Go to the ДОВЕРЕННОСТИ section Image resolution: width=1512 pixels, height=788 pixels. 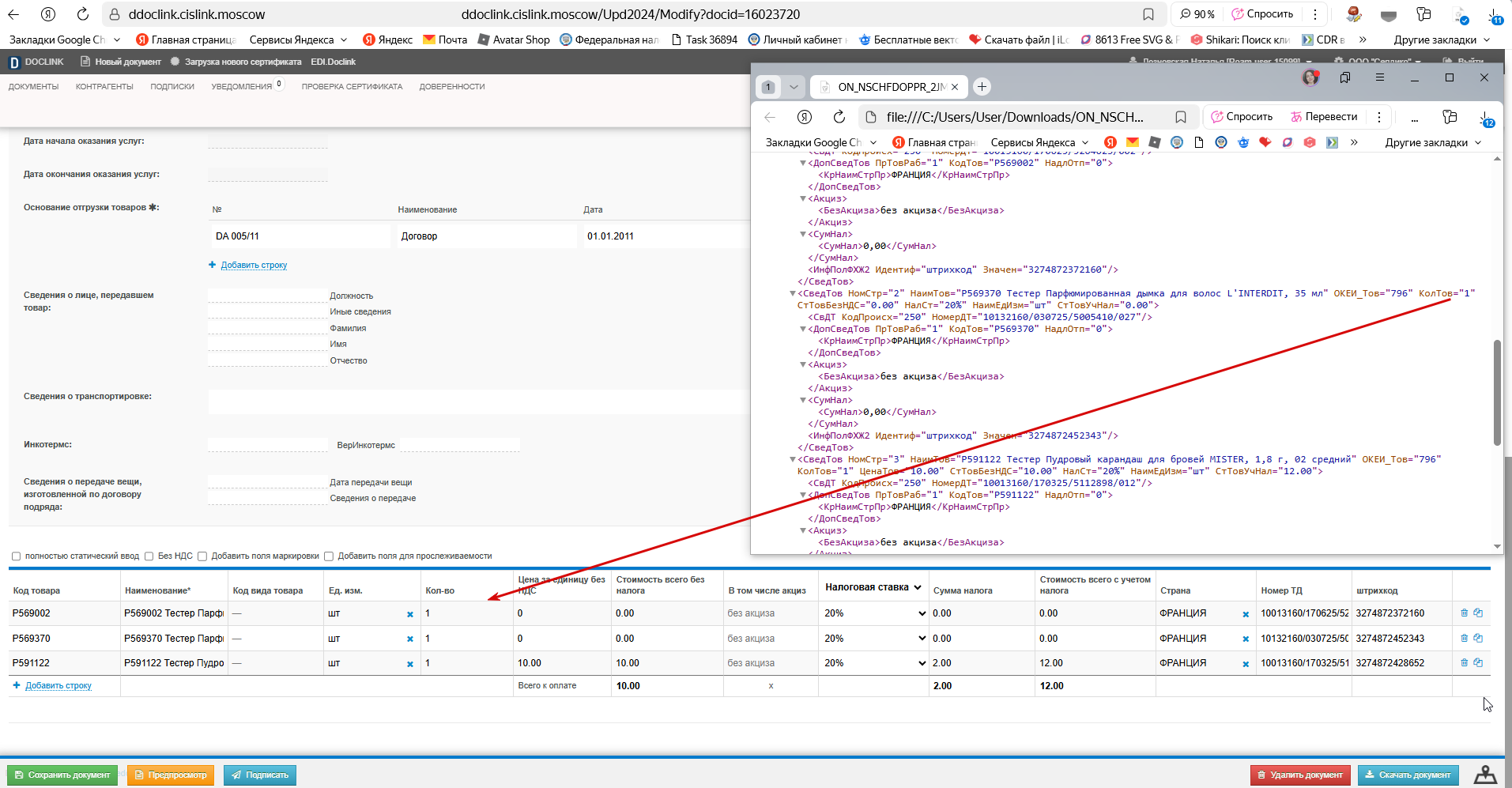pyautogui.click(x=452, y=87)
